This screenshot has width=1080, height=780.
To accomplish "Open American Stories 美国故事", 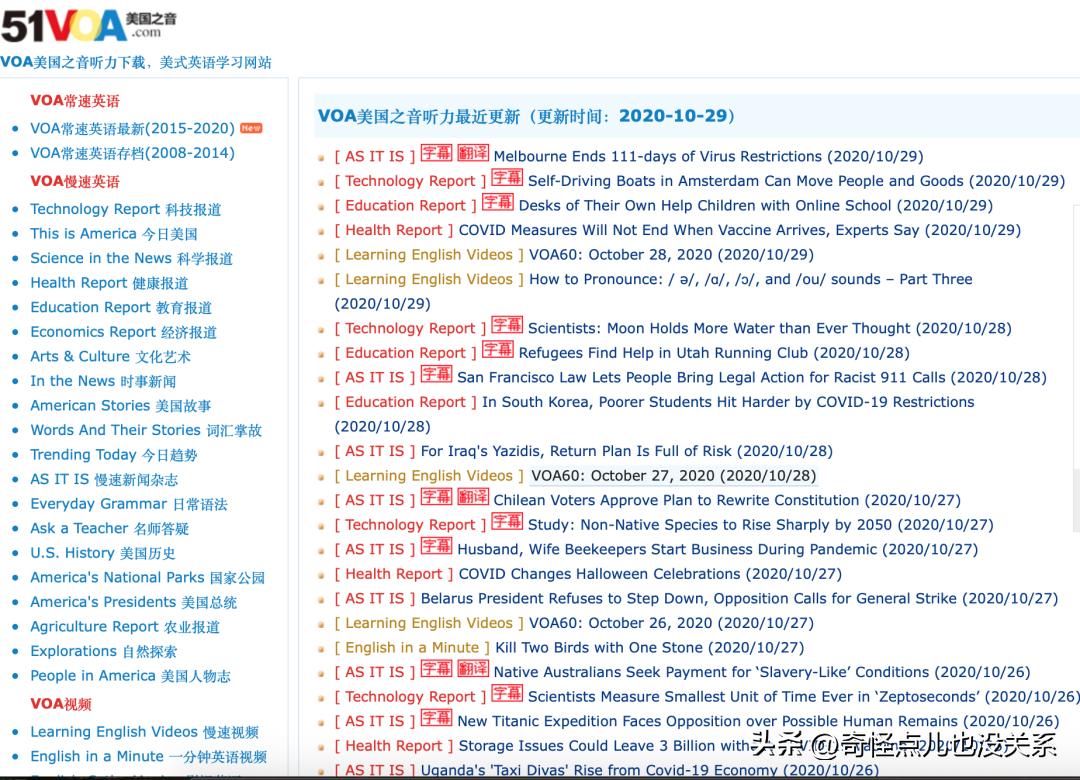I will (120, 405).
